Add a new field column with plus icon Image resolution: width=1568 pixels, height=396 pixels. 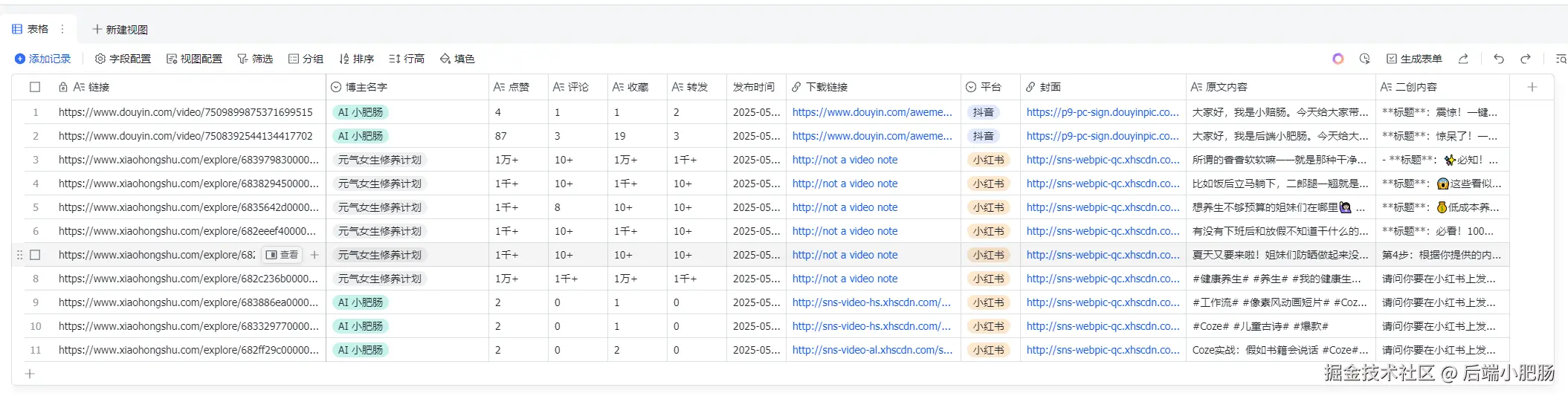[x=1532, y=87]
